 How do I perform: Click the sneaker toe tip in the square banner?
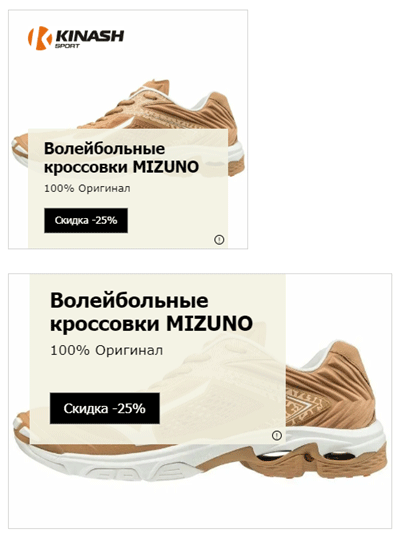(x=19, y=147)
